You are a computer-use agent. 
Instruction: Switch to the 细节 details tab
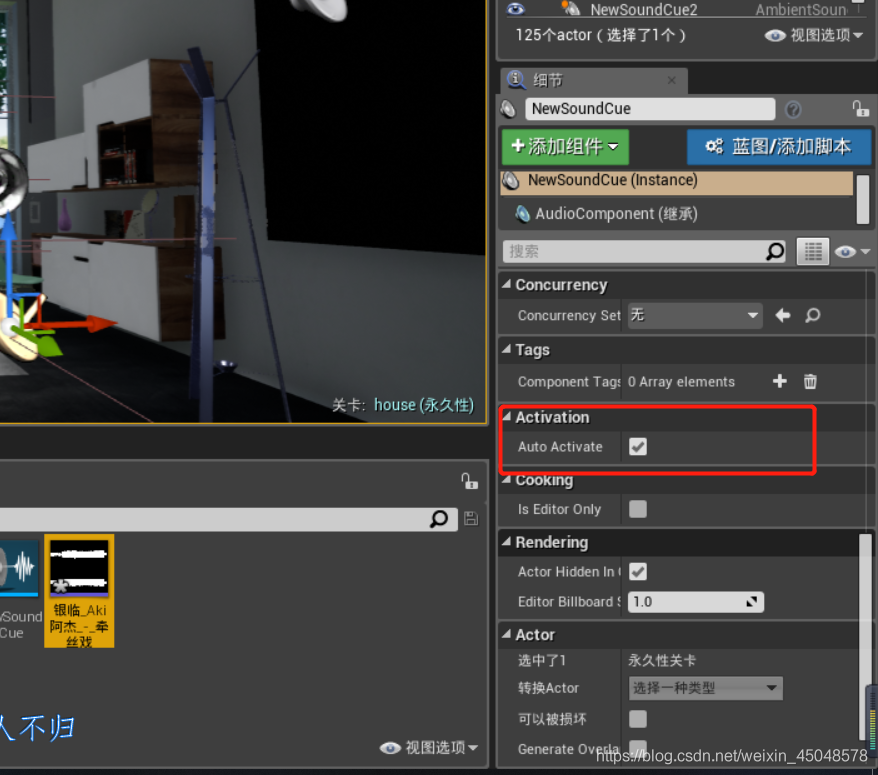594,81
